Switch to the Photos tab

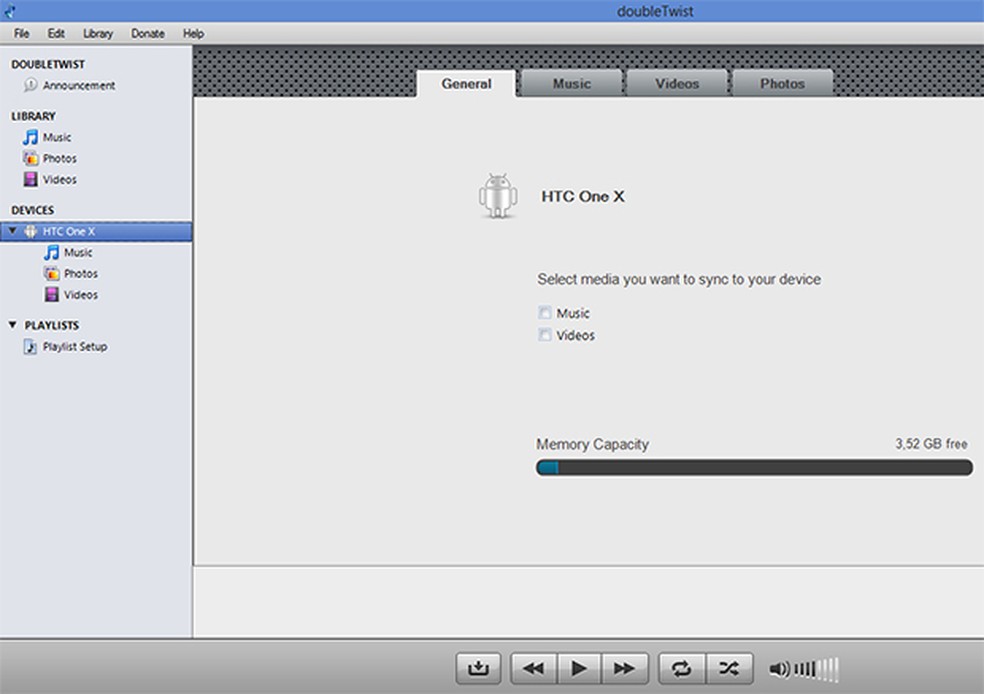click(783, 83)
